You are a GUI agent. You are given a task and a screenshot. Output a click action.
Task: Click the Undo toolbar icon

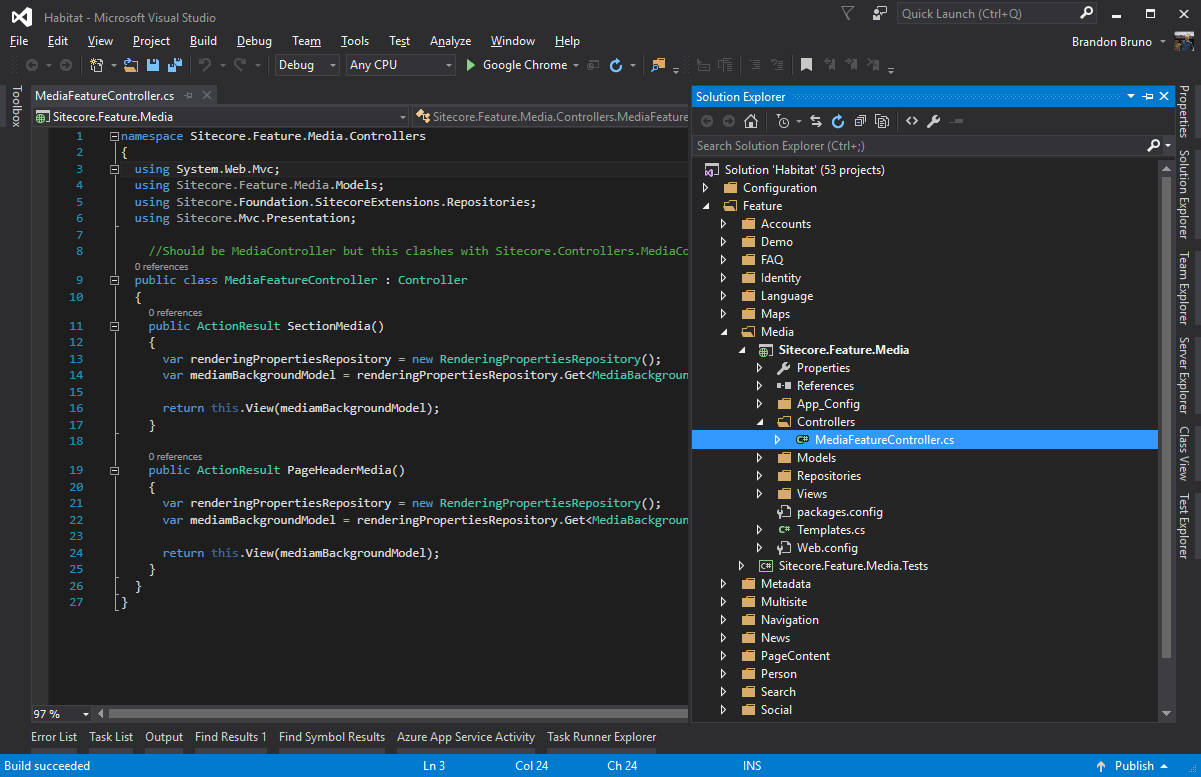pyautogui.click(x=205, y=64)
